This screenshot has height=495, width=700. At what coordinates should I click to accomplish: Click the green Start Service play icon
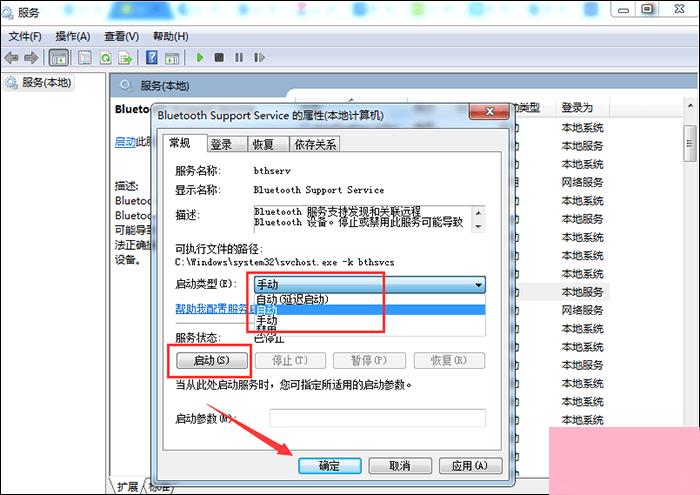tap(200, 58)
